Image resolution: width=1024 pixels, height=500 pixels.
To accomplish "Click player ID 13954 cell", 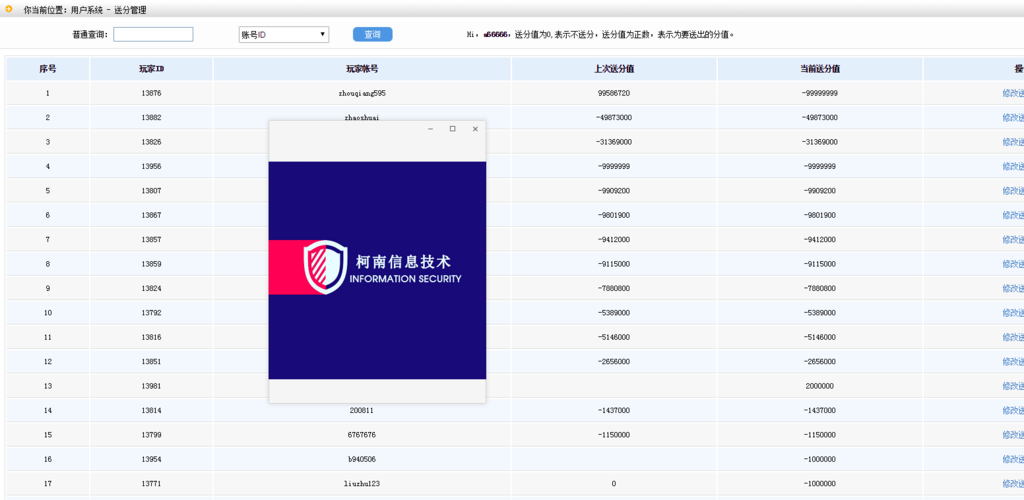I will [x=152, y=459].
